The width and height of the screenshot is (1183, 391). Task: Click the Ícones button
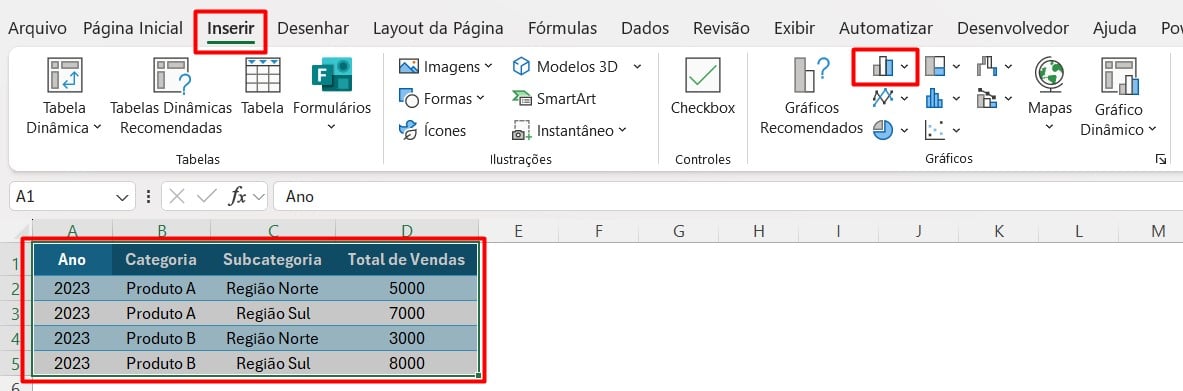click(432, 131)
